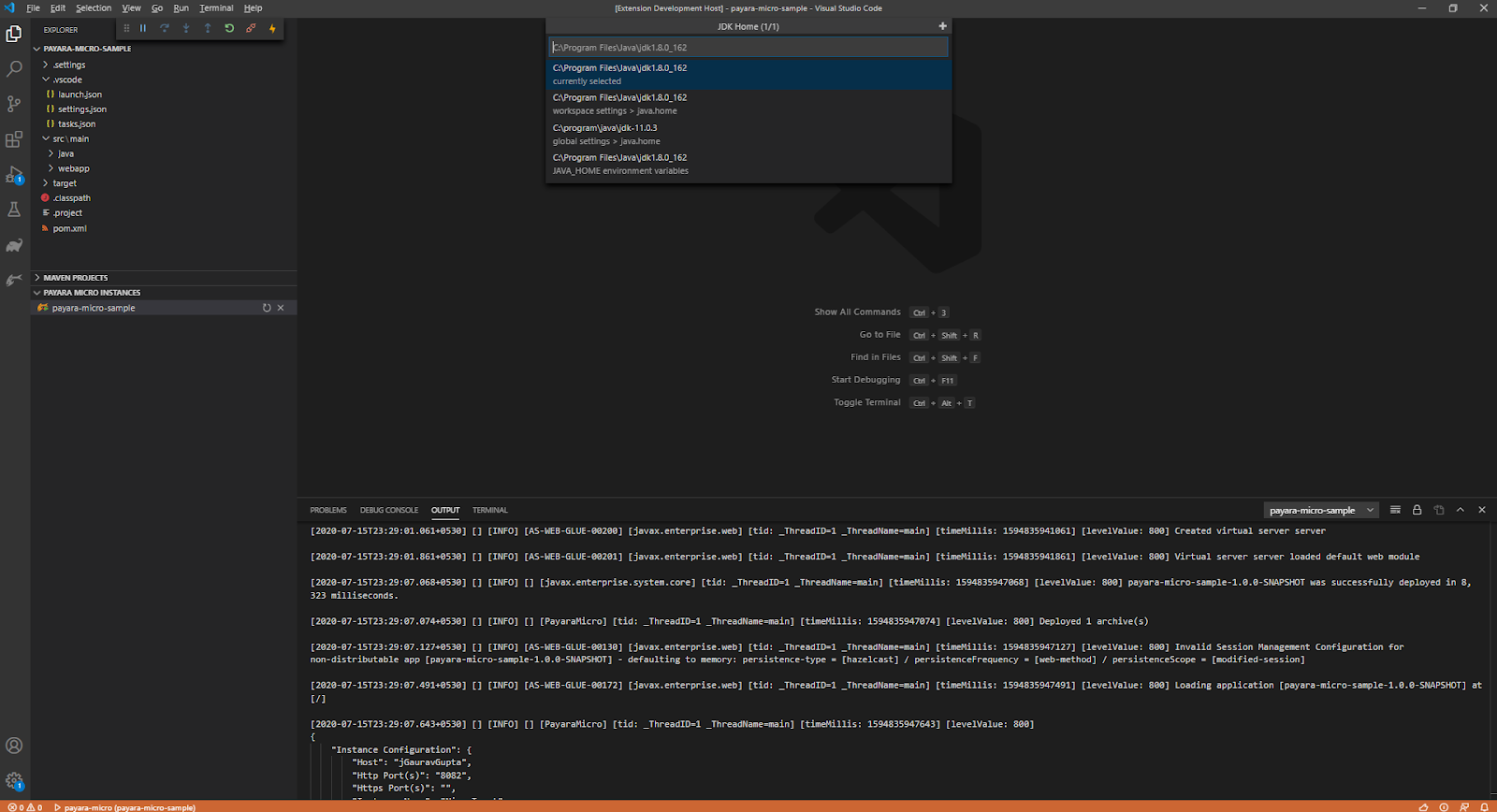Open the payara-micro-sample output channel dropdown
This screenshot has height=812, width=1497.
coord(1321,510)
